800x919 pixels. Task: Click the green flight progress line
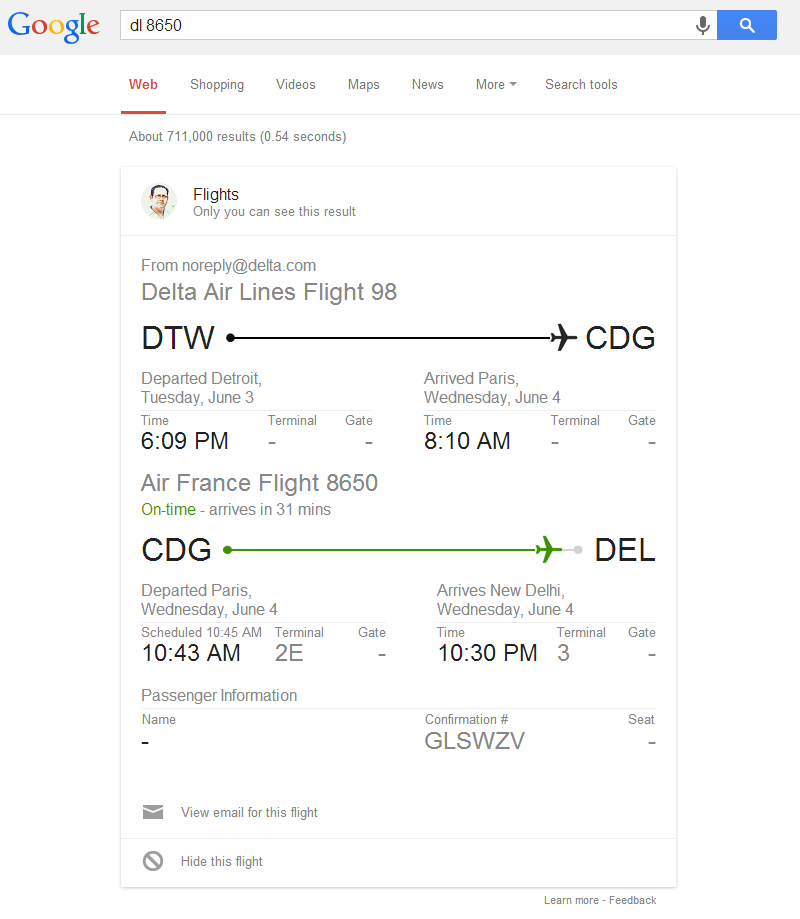(x=382, y=550)
